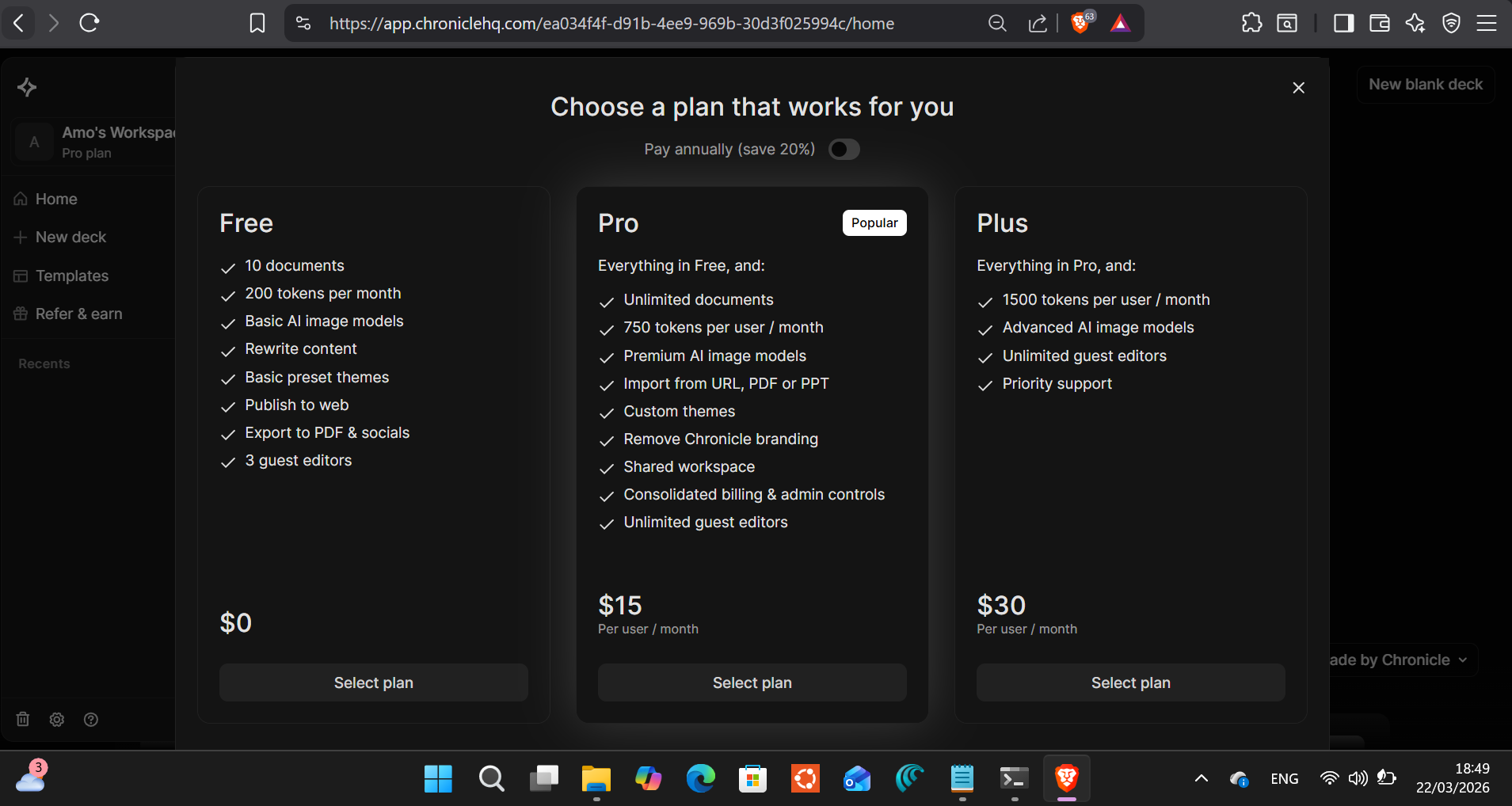
Task: Open settings gear in sidebar
Action: (x=57, y=719)
